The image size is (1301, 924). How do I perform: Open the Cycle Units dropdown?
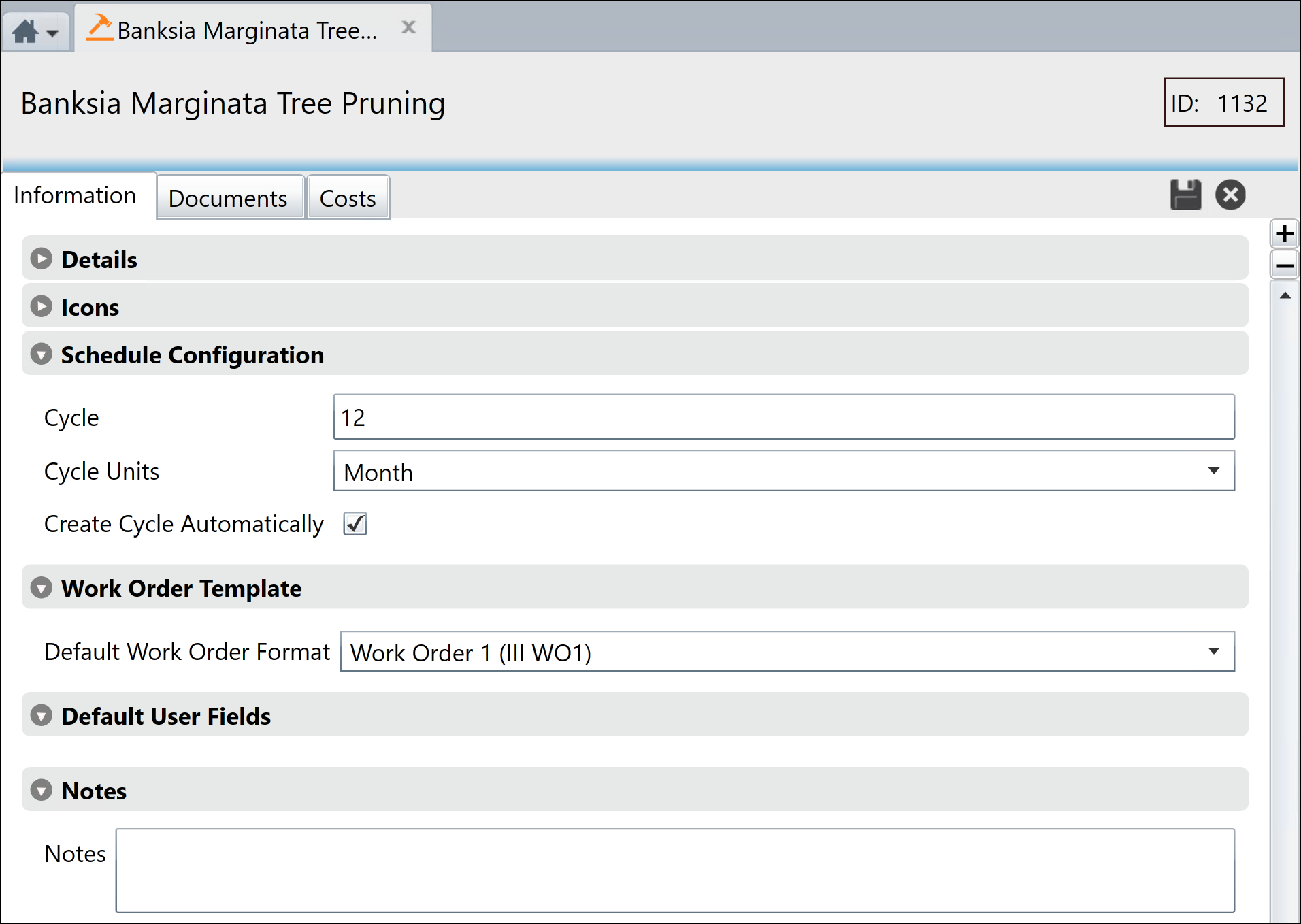784,471
